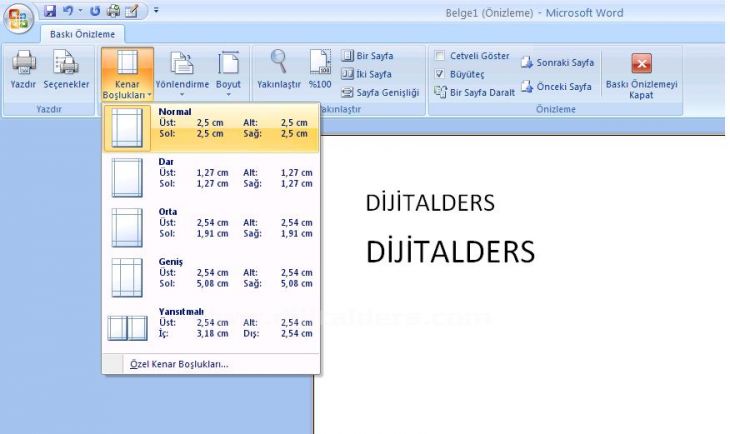Open the Kenar Boşlukları dropdown button
The image size is (730, 434).
pos(127,75)
